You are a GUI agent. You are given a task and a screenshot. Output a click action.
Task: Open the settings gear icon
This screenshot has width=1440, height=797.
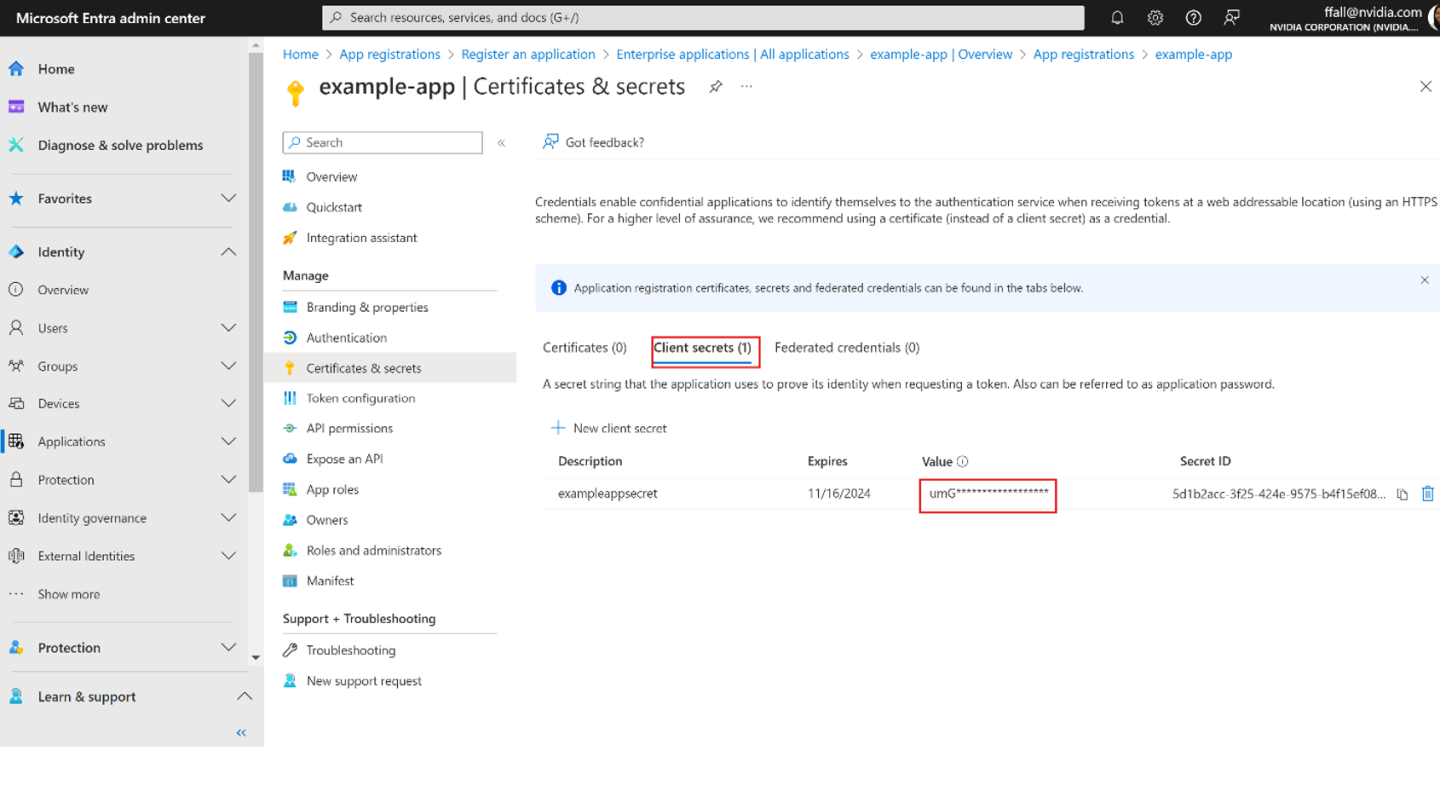[1155, 18]
